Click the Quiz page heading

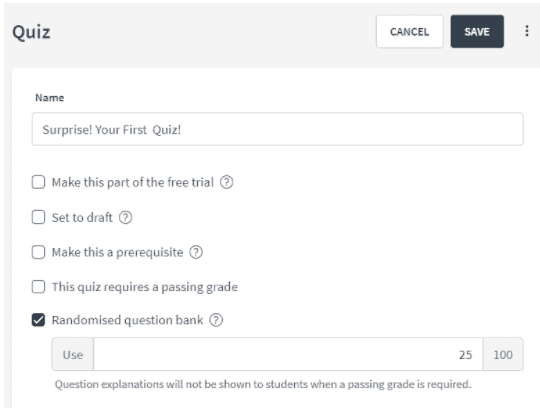pyautogui.click(x=31, y=32)
